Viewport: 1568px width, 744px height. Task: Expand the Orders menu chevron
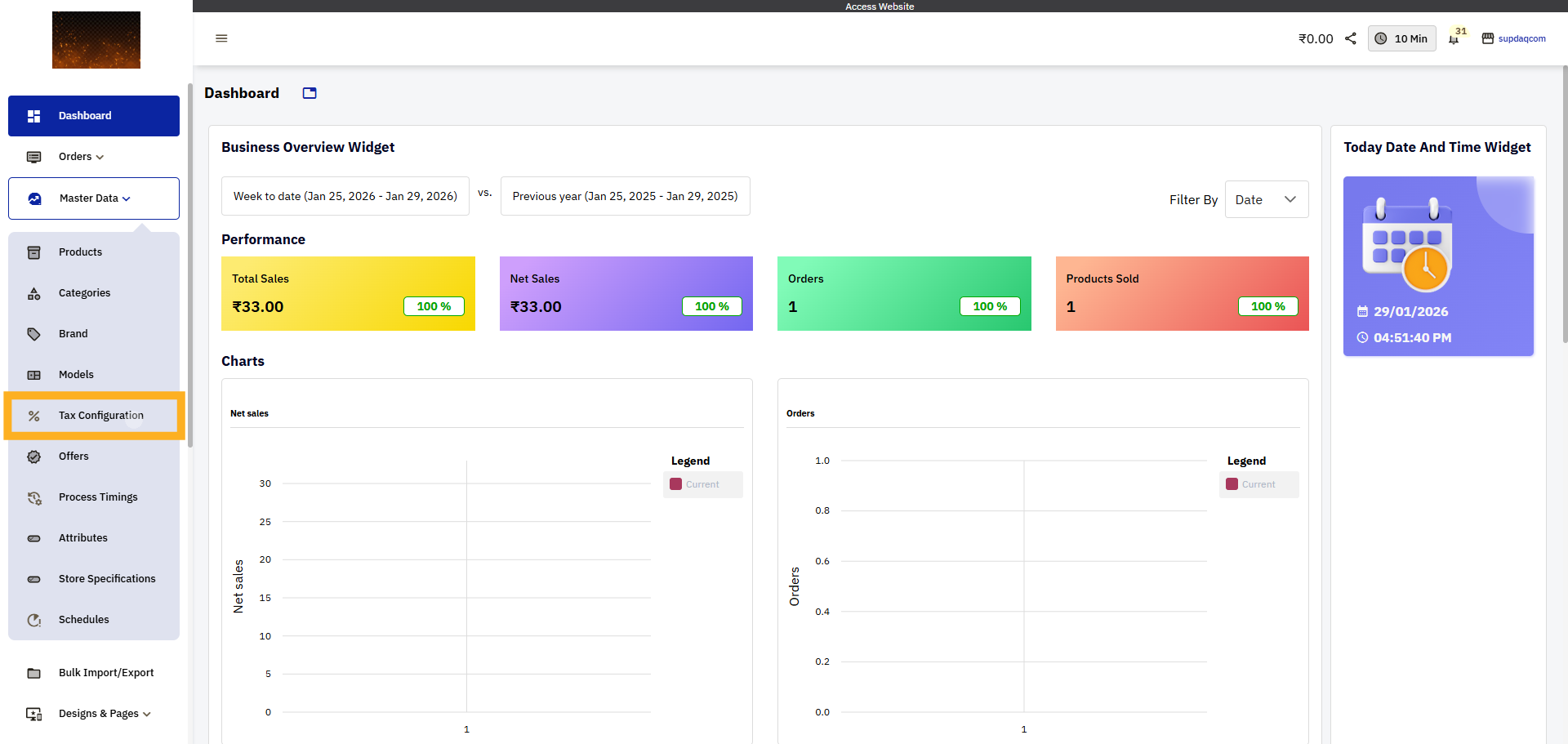(100, 157)
